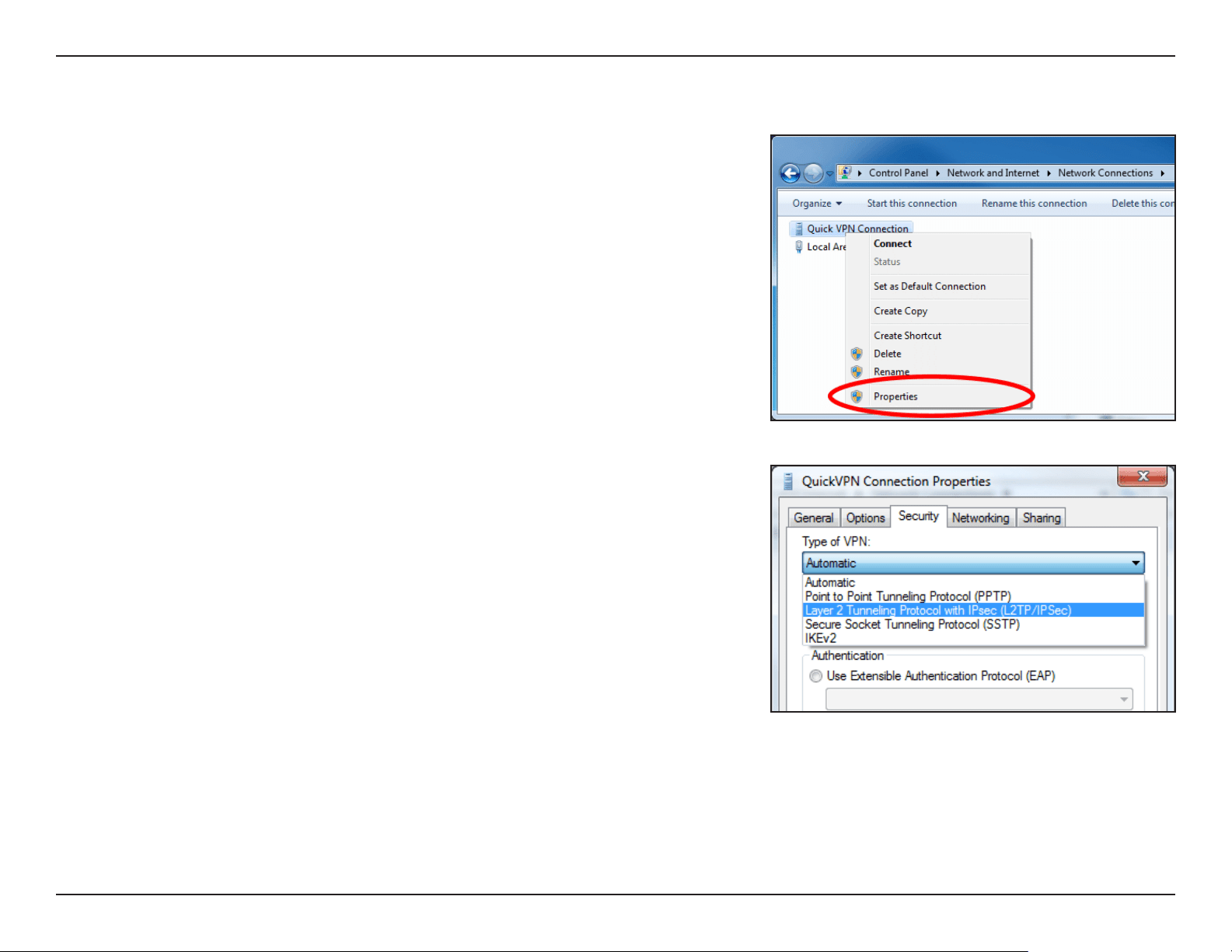Click the shield icon beside Rename
Screen dimensions: 1232x952
click(857, 371)
